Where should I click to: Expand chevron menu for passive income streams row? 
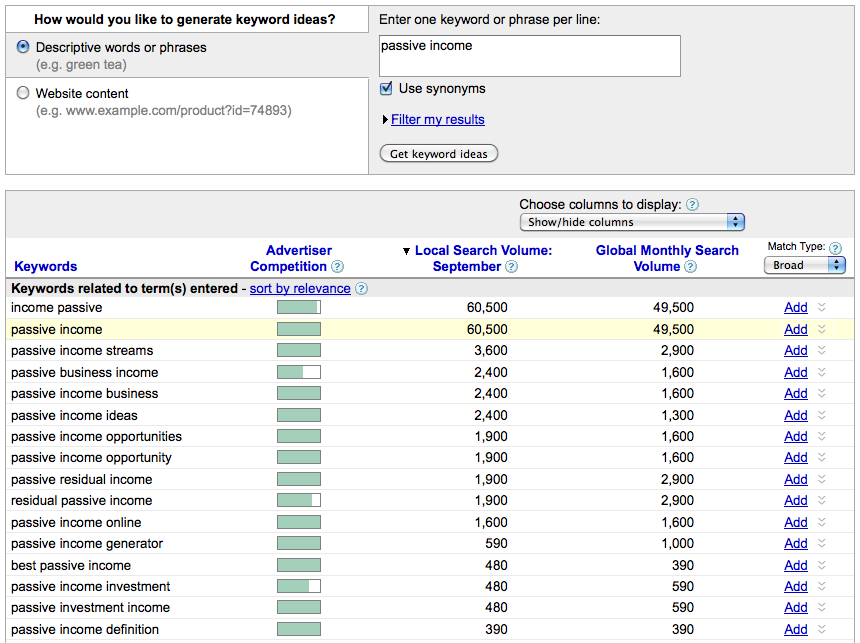point(822,350)
